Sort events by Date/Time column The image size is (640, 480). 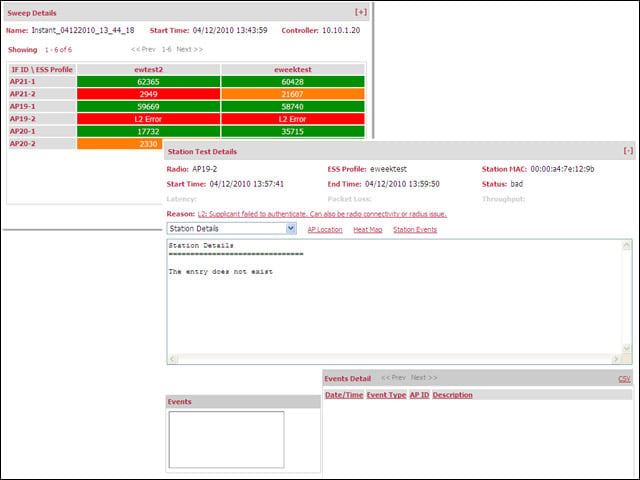[x=344, y=395]
